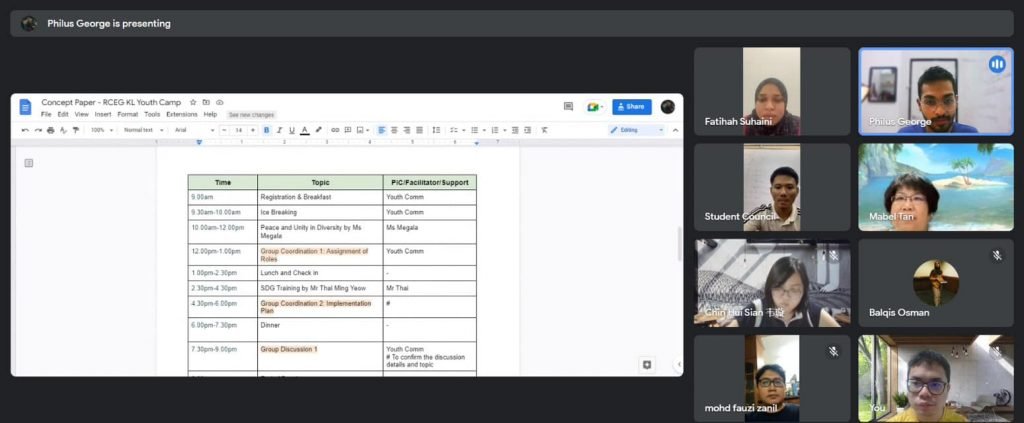The image size is (1024, 423).
Task: Click the clear formatting icon
Action: pos(544,130)
